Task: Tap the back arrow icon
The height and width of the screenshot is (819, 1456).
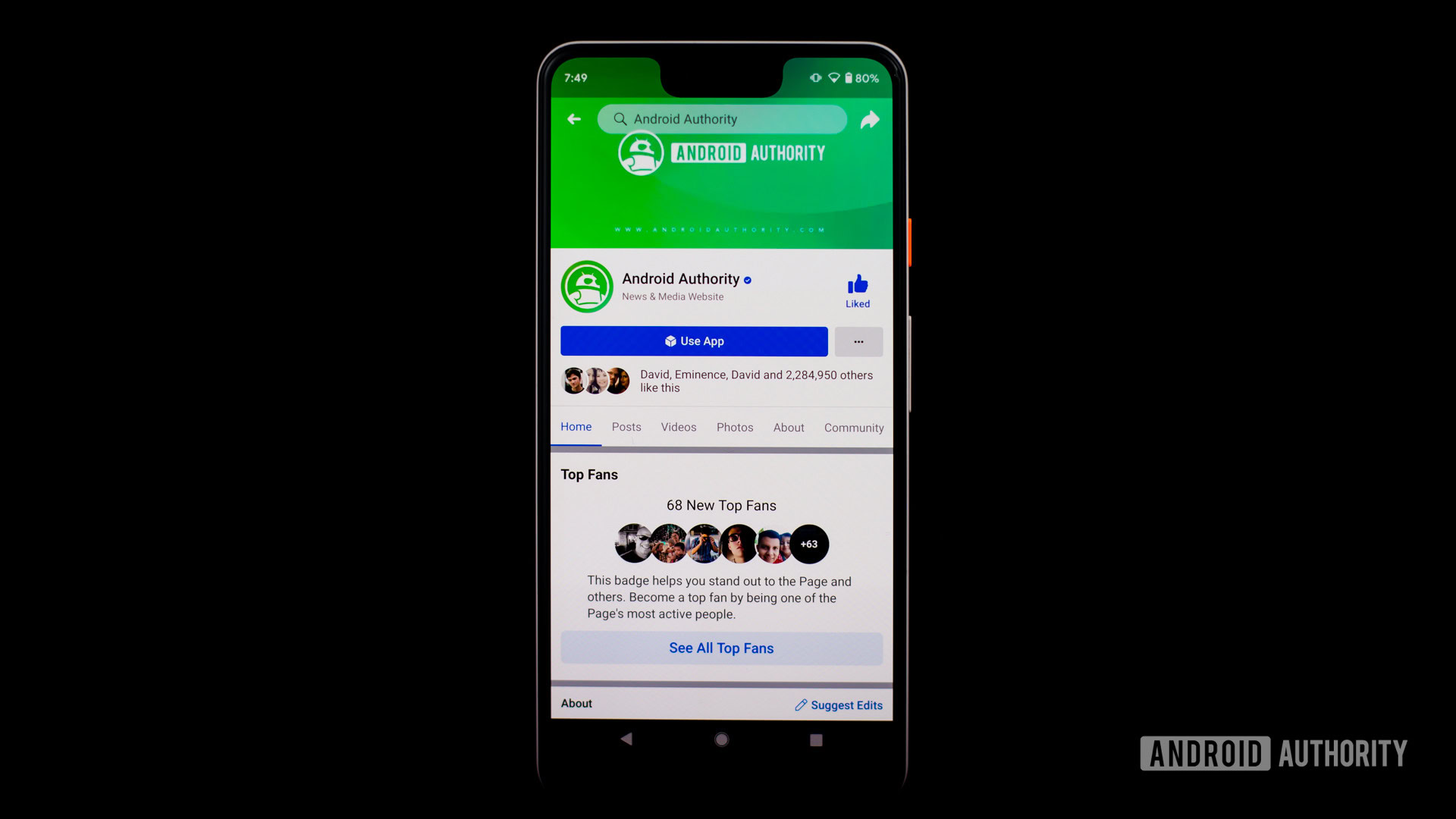Action: click(573, 119)
